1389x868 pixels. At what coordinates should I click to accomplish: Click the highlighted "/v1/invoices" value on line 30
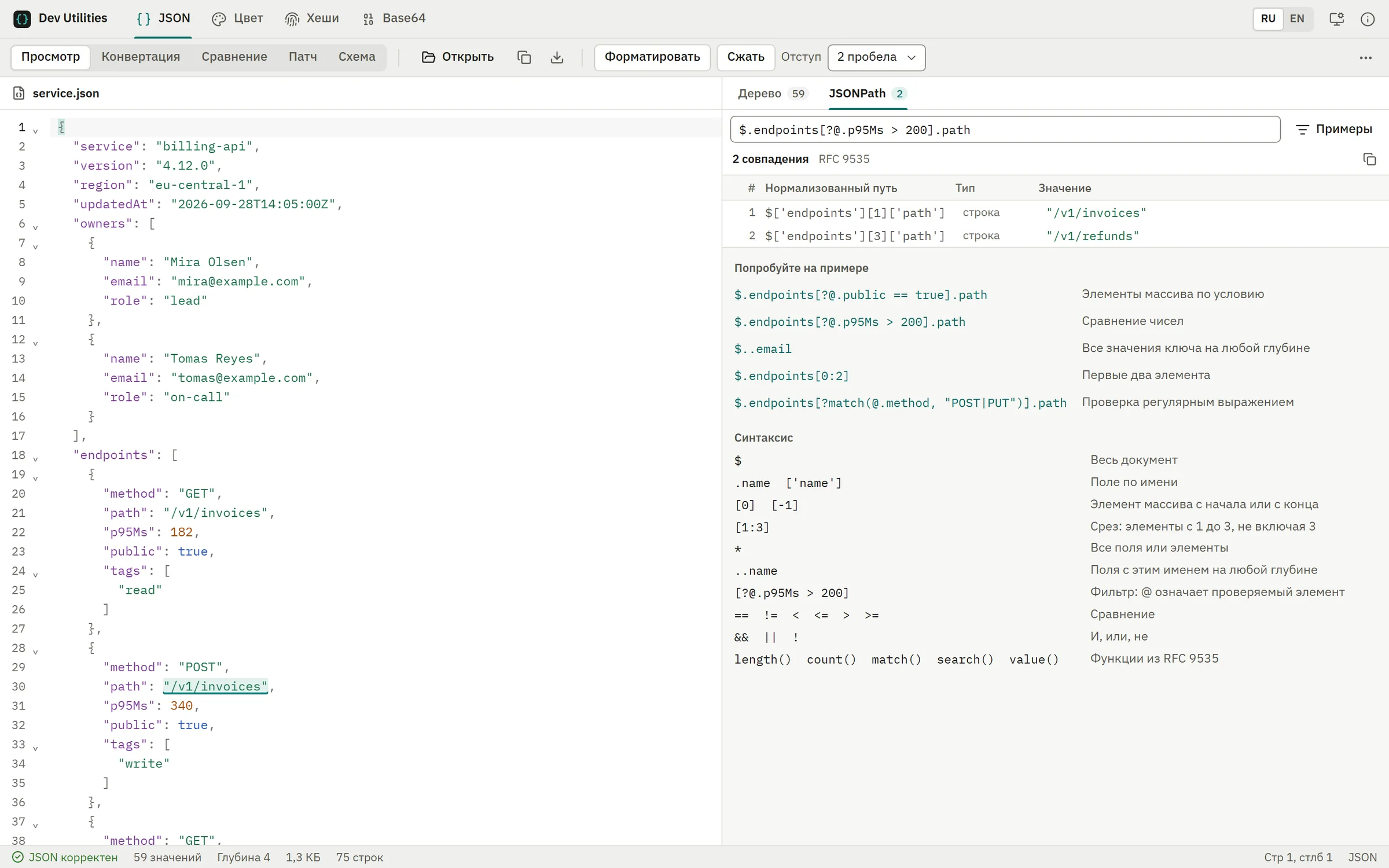(215, 686)
